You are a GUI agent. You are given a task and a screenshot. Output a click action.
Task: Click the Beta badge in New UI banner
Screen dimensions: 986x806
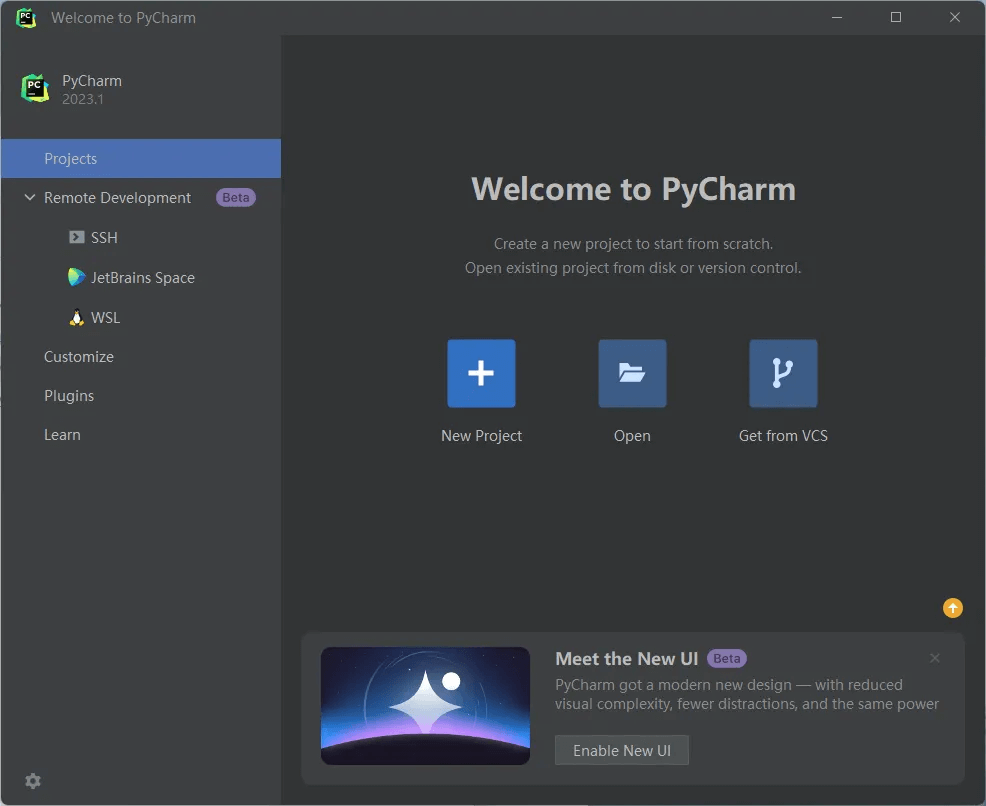tap(727, 658)
